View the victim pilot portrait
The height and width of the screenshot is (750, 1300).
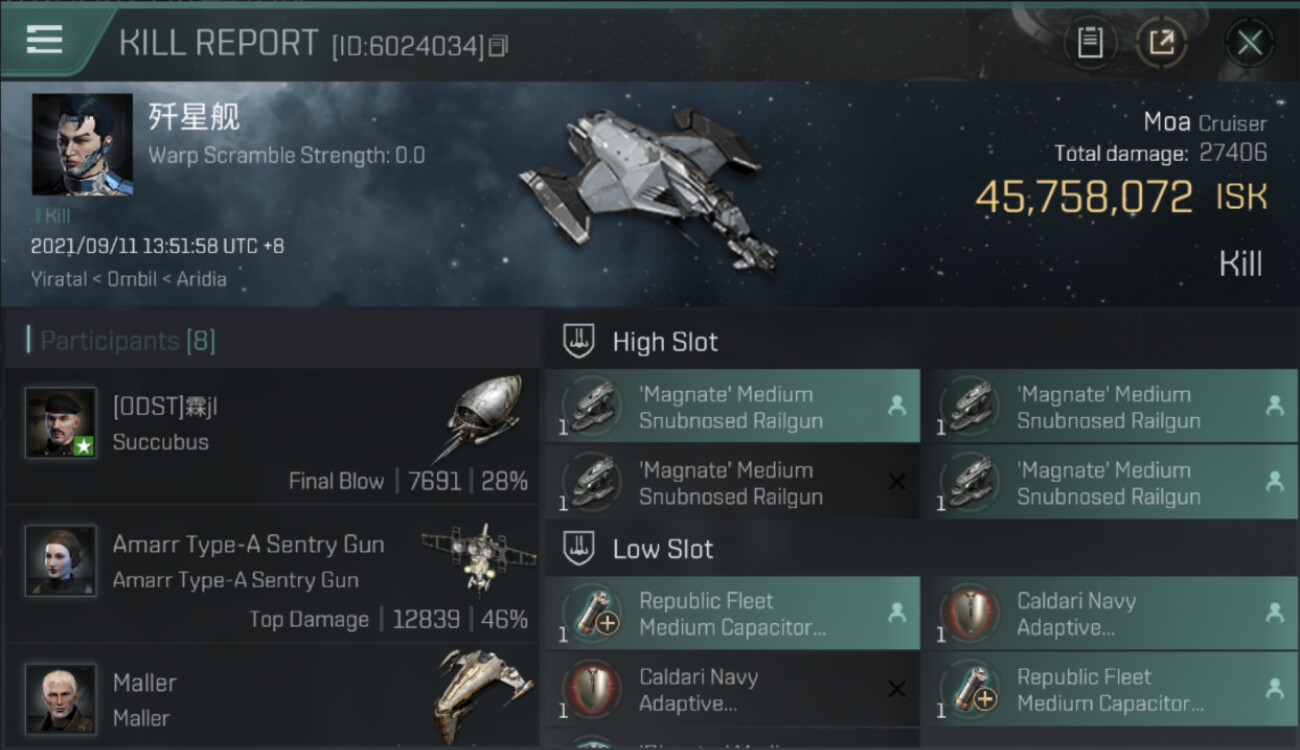point(82,144)
